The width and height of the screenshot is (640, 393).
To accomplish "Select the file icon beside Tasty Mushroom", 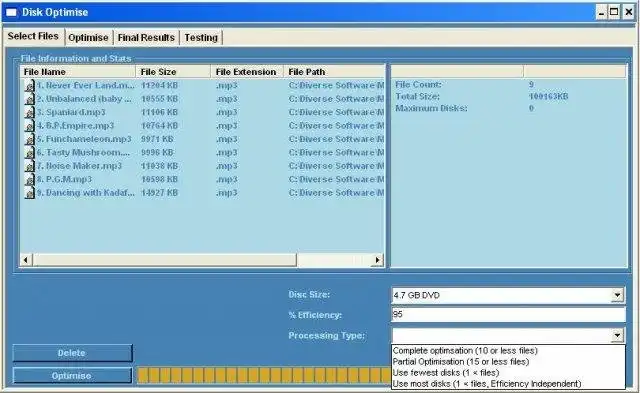I will (29, 153).
